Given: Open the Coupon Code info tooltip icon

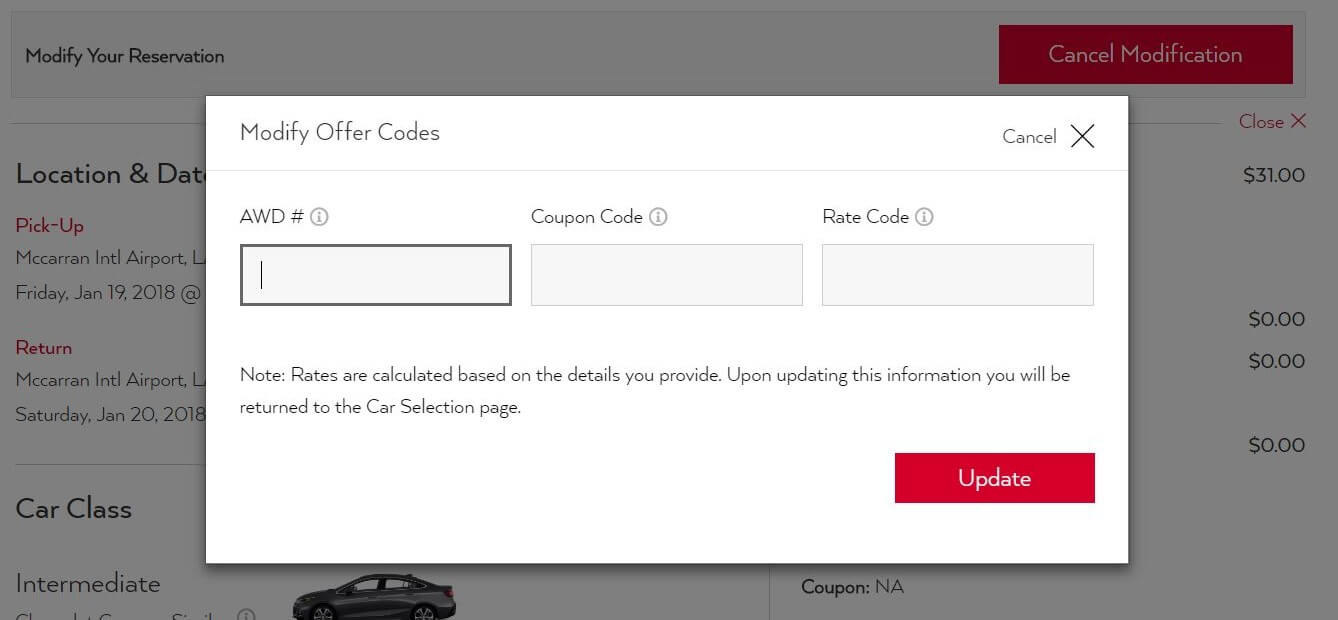Looking at the screenshot, I should (x=658, y=217).
